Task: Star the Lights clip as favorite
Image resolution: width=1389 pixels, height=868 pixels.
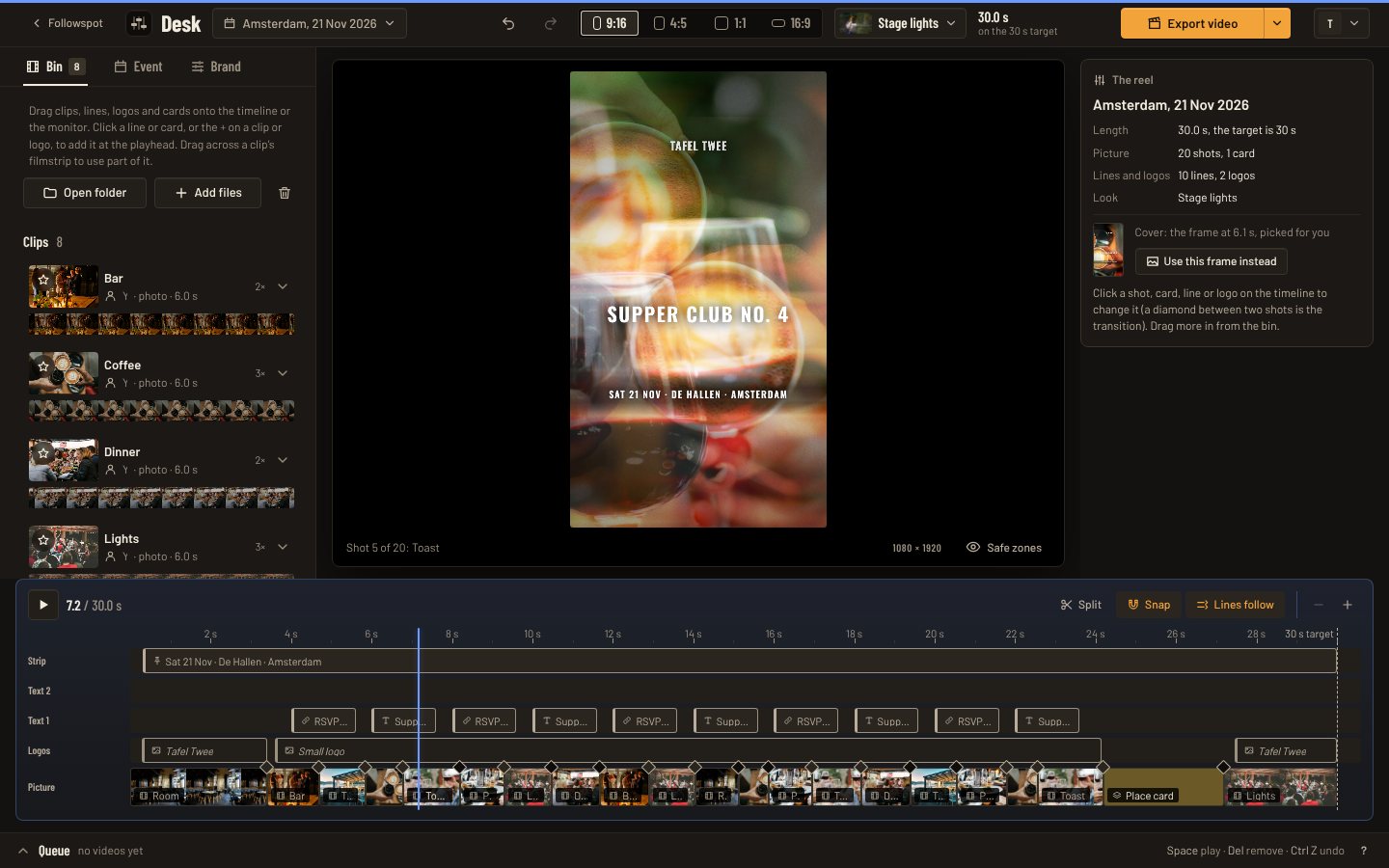Action: point(43,540)
